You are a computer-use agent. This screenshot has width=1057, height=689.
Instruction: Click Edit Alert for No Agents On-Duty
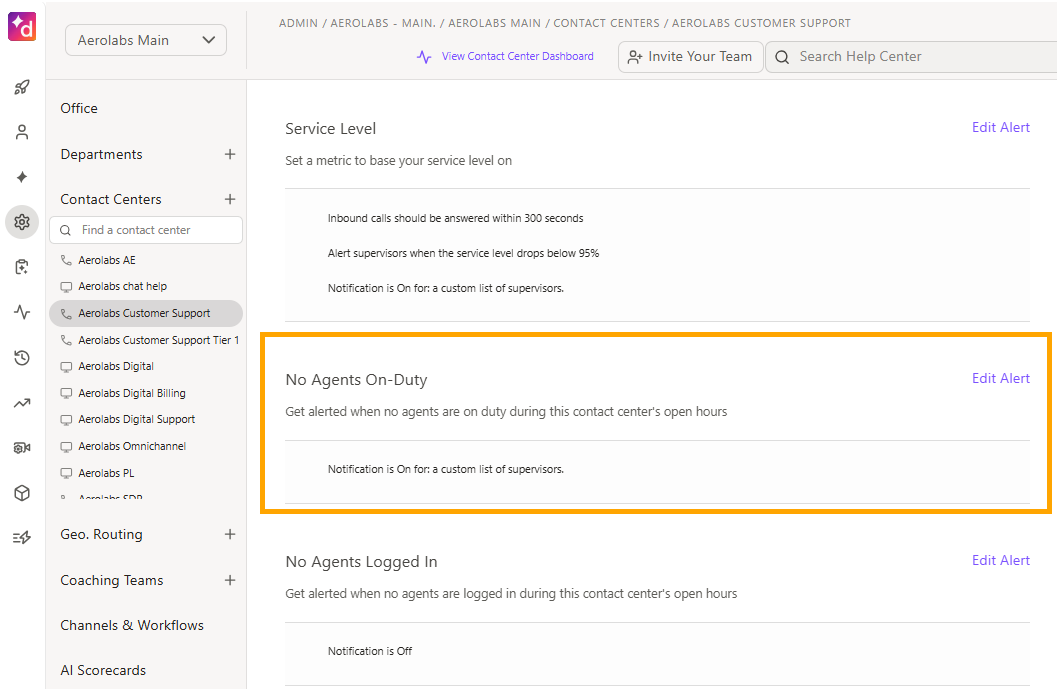[1000, 378]
